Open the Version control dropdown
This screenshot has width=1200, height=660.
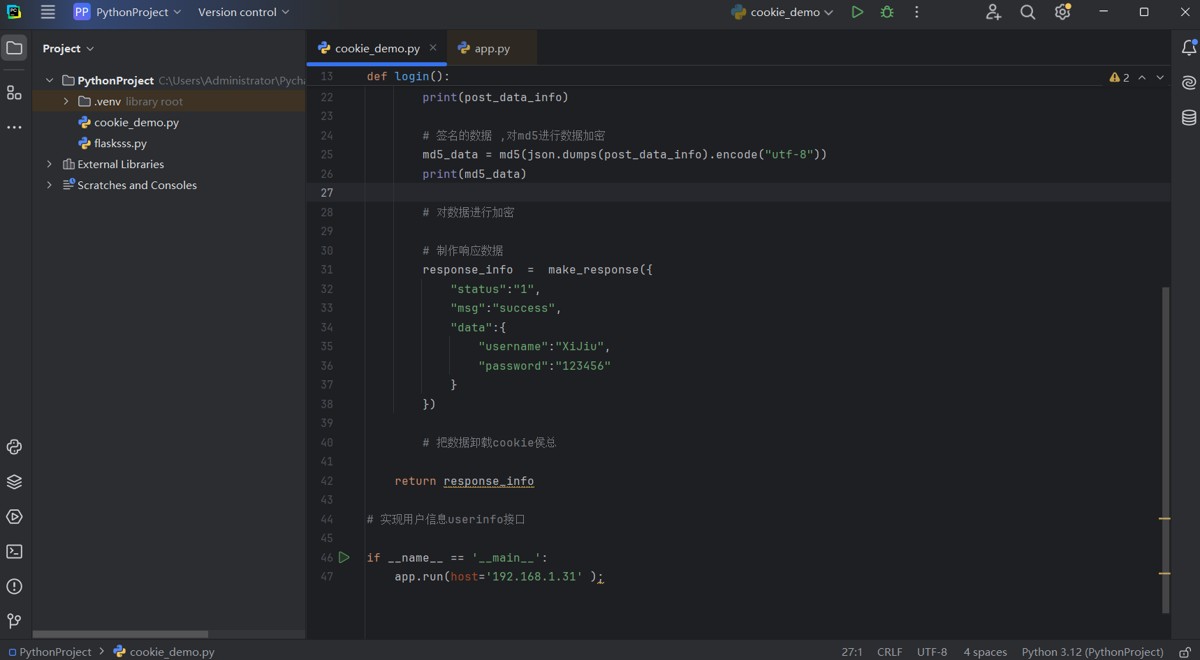243,12
